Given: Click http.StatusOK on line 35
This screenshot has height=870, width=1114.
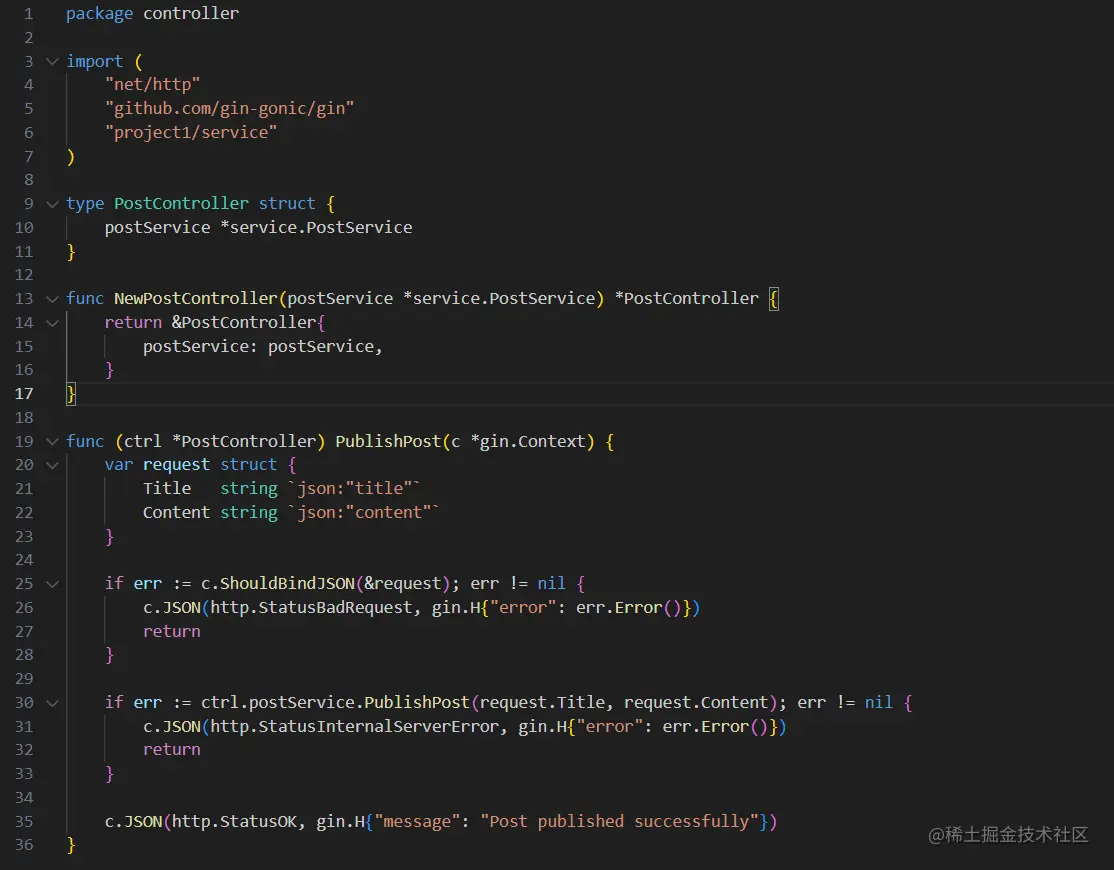Looking at the screenshot, I should [x=234, y=822].
